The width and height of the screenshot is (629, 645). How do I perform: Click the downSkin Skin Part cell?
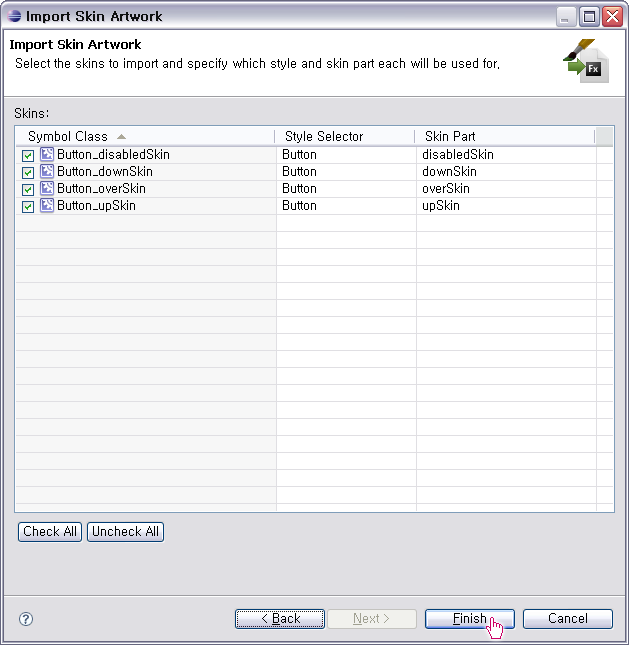coord(506,172)
